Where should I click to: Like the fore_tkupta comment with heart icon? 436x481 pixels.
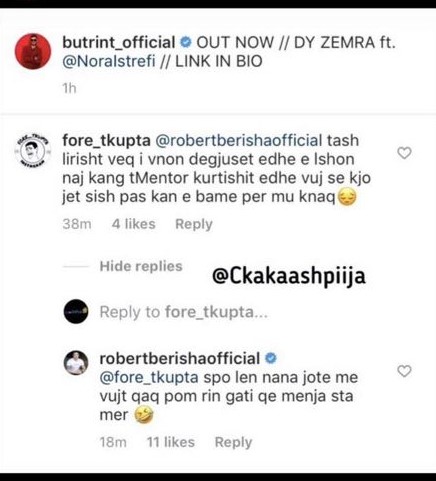pyautogui.click(x=404, y=153)
